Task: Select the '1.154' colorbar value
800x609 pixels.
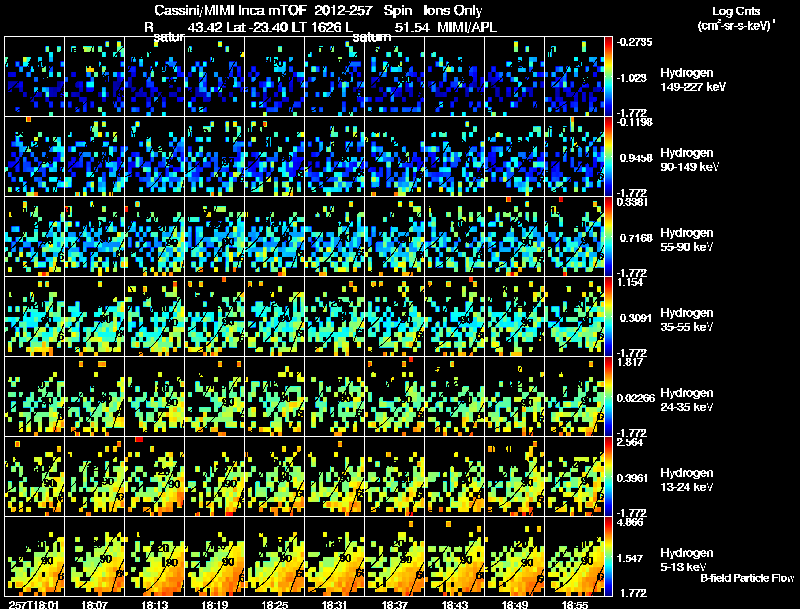Action: 630,282
